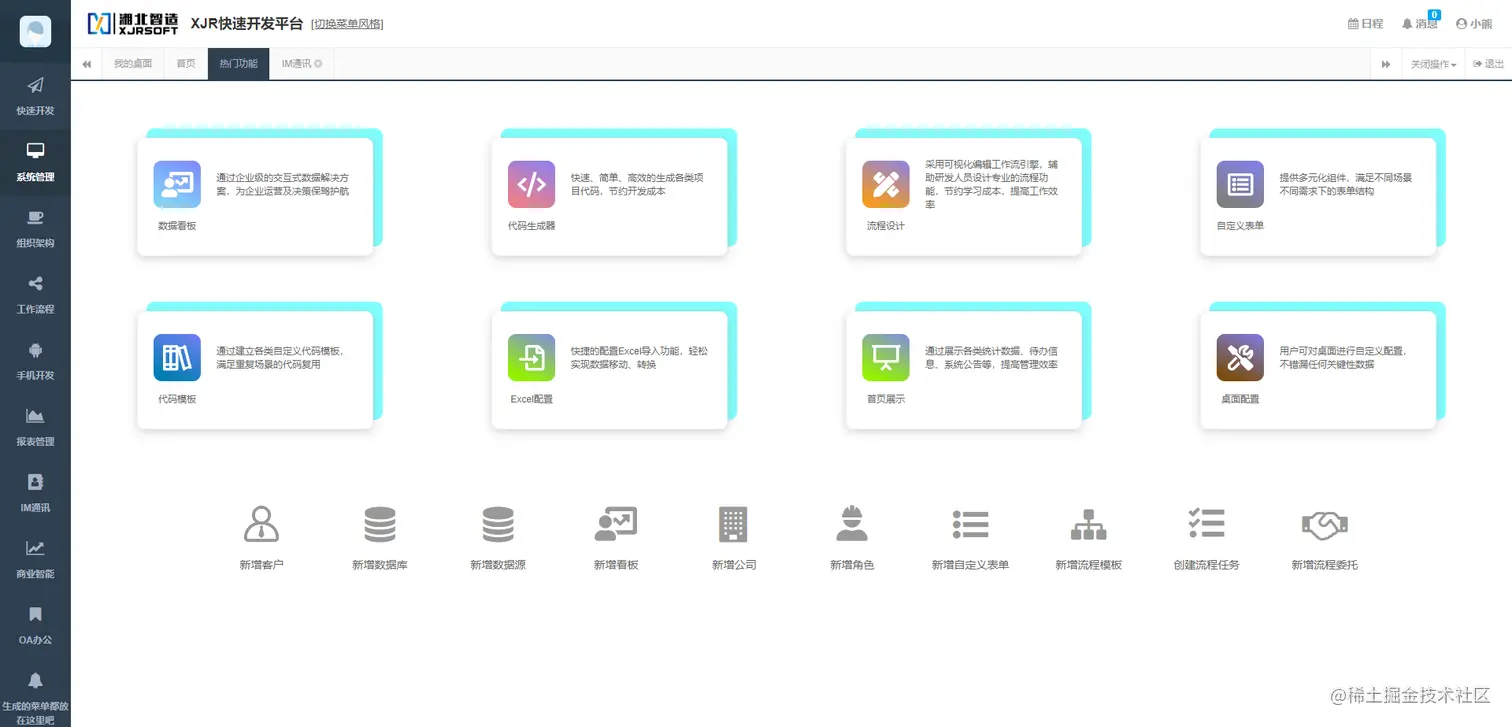Click 新增公司 building icon

click(x=733, y=524)
